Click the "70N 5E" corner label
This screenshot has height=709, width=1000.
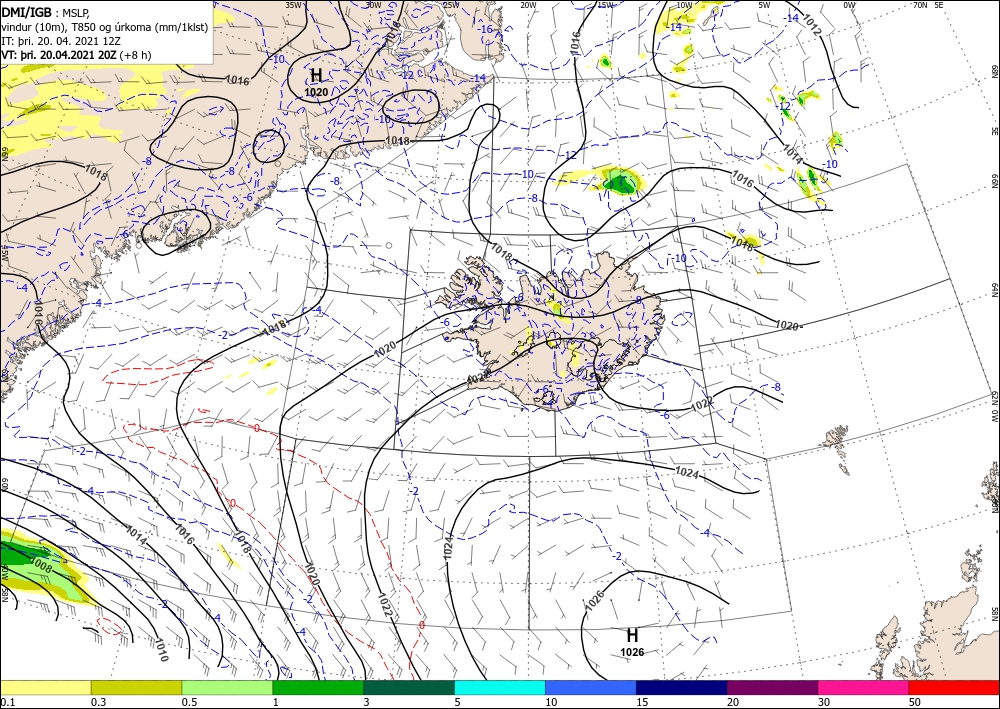click(928, 5)
